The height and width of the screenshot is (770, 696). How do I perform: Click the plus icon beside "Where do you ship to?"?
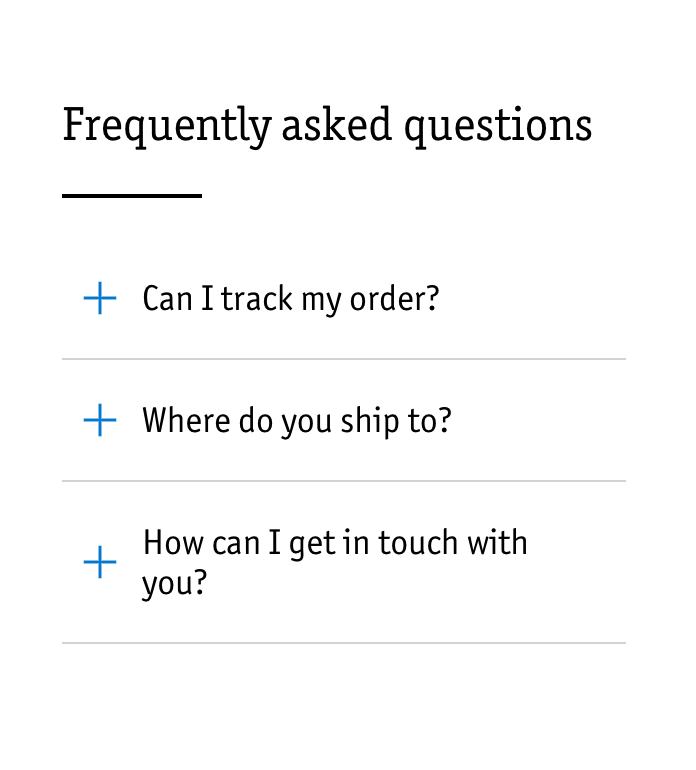pos(100,420)
